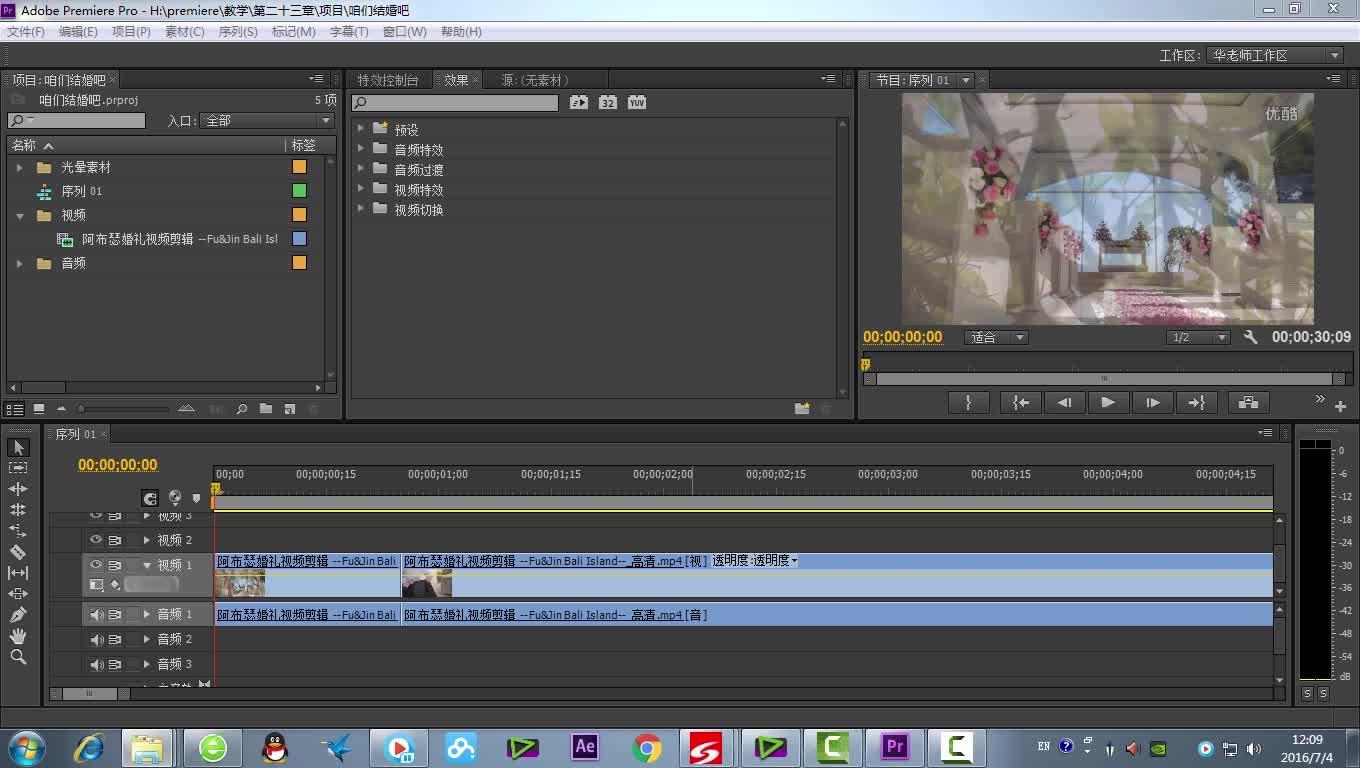
Task: Open 素材(C) menu
Action: coord(184,32)
